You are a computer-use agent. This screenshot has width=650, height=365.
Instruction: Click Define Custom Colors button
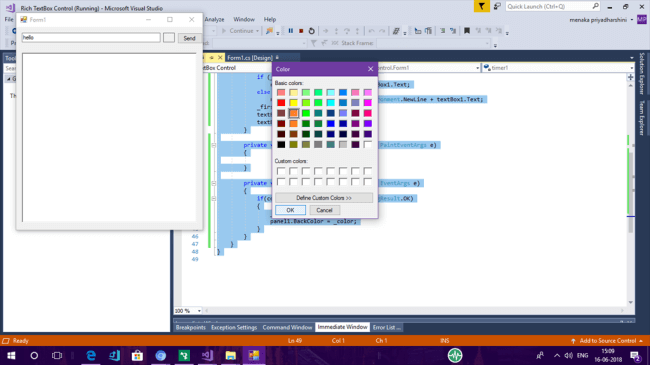324,198
